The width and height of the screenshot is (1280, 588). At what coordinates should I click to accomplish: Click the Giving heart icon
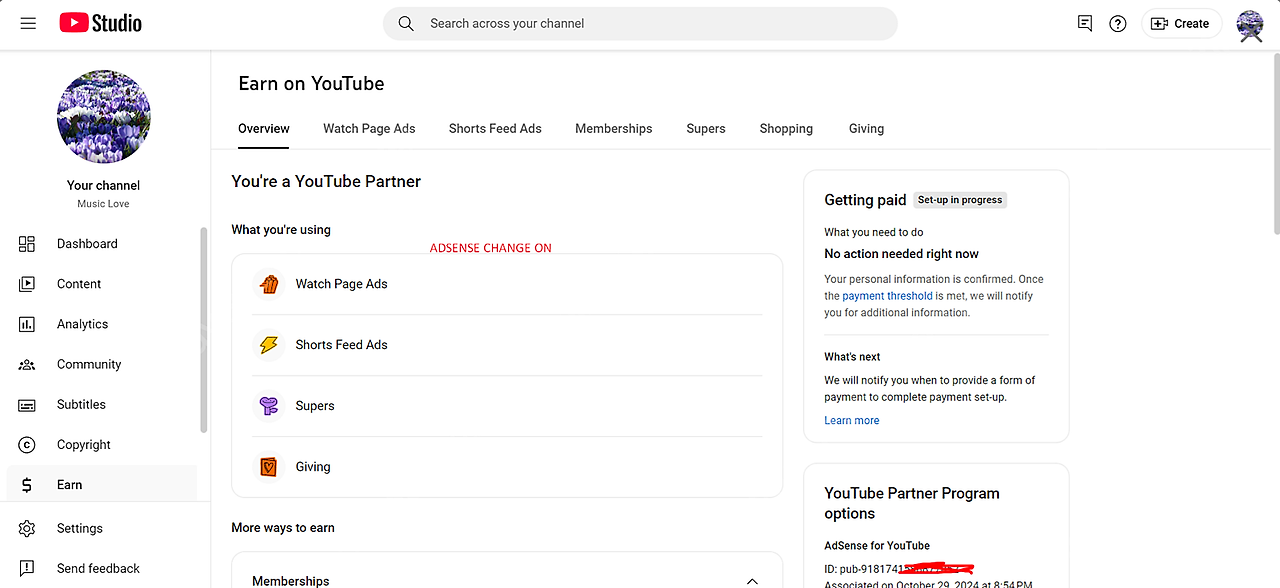(x=268, y=467)
